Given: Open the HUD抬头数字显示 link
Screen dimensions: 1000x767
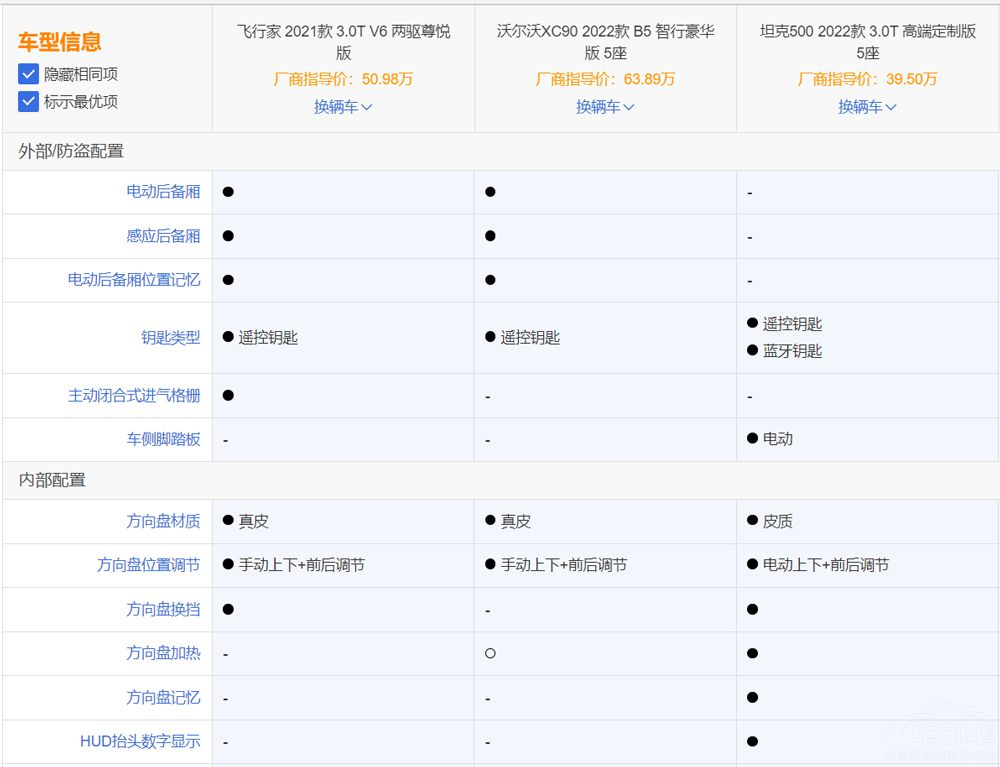Looking at the screenshot, I should 140,741.
